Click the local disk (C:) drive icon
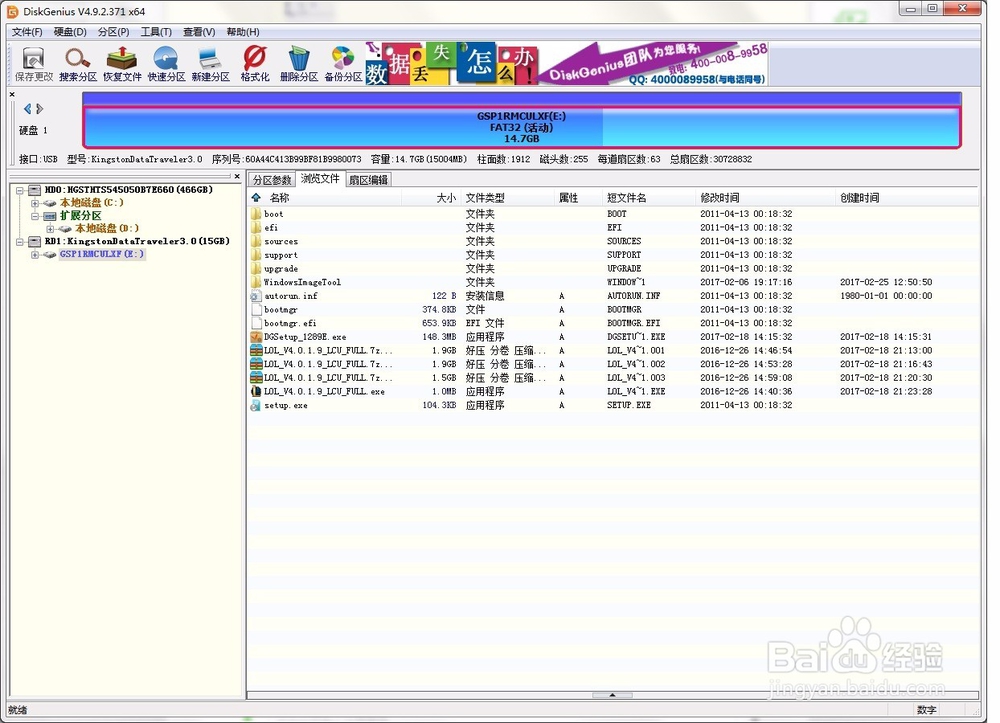This screenshot has width=1000, height=723. (x=50, y=203)
